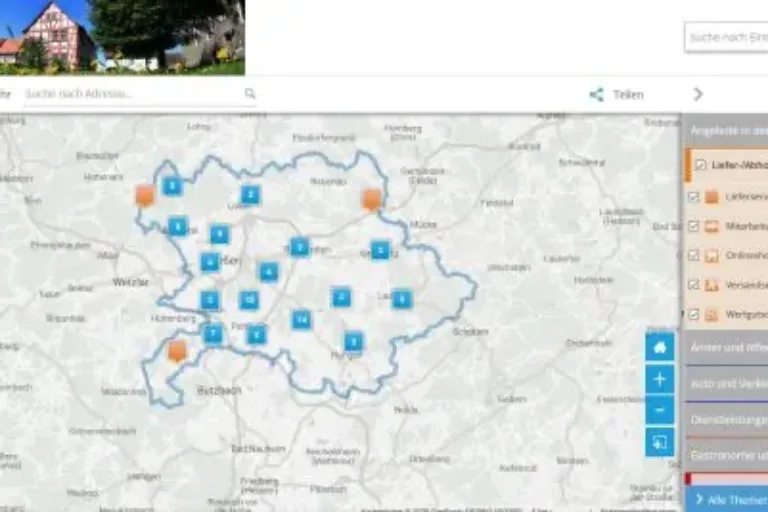The image size is (768, 512).
Task: Zoom out with the minus button
Action: (x=659, y=410)
